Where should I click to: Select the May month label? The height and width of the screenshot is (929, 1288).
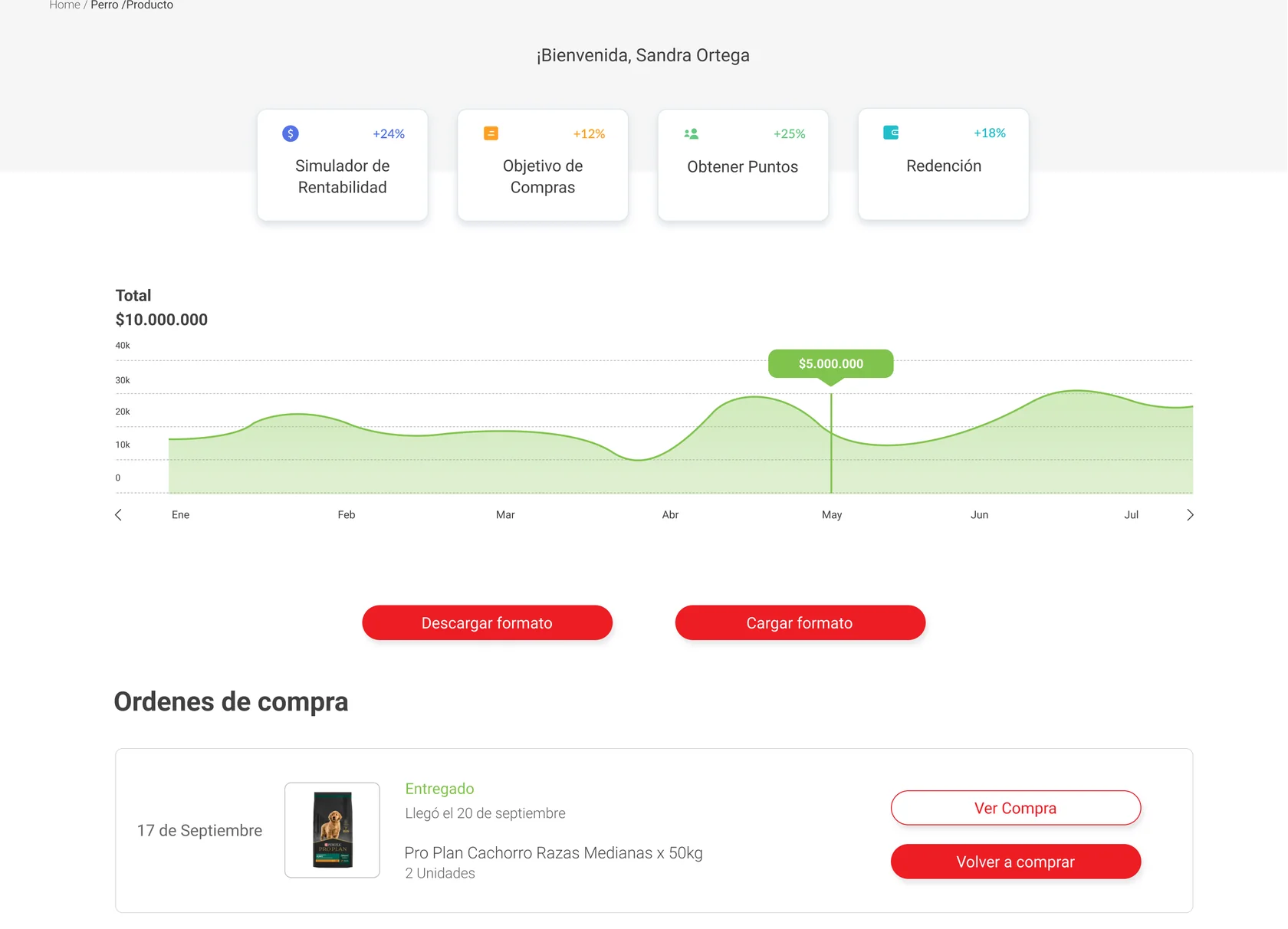[x=832, y=515]
